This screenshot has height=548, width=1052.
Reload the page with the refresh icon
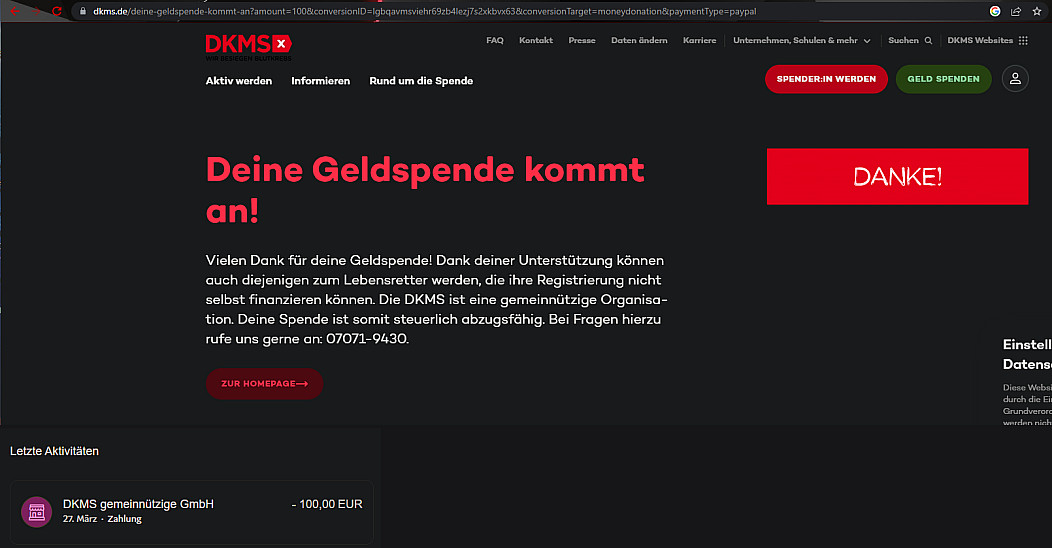pos(57,11)
